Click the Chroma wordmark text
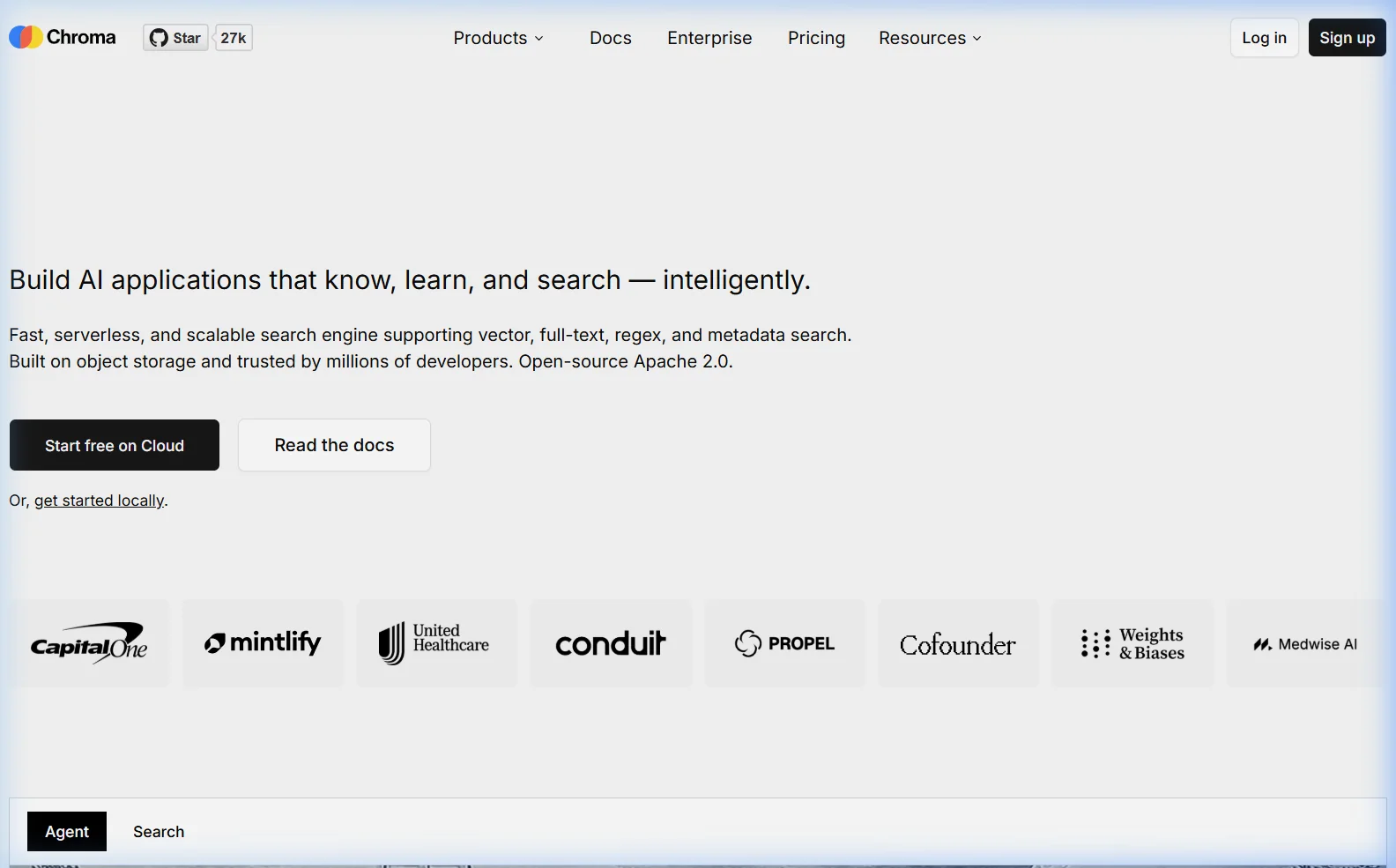Viewport: 1396px width, 868px height. click(81, 37)
